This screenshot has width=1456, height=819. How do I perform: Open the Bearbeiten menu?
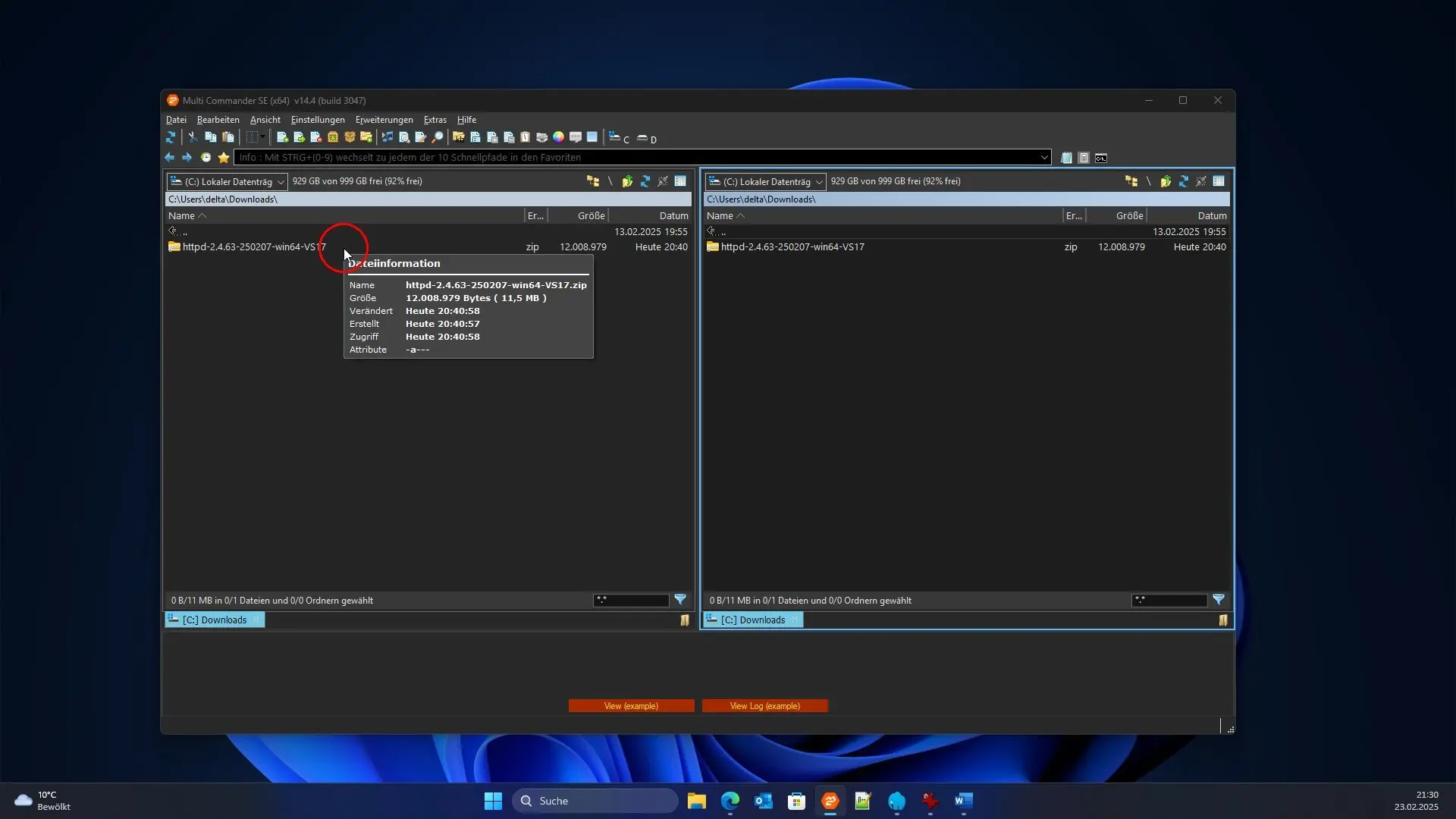pos(218,120)
